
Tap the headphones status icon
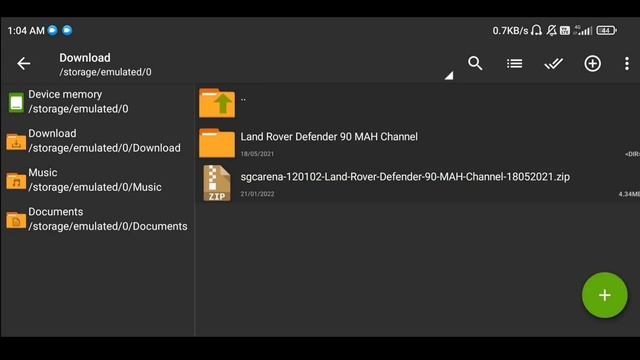[537, 30]
